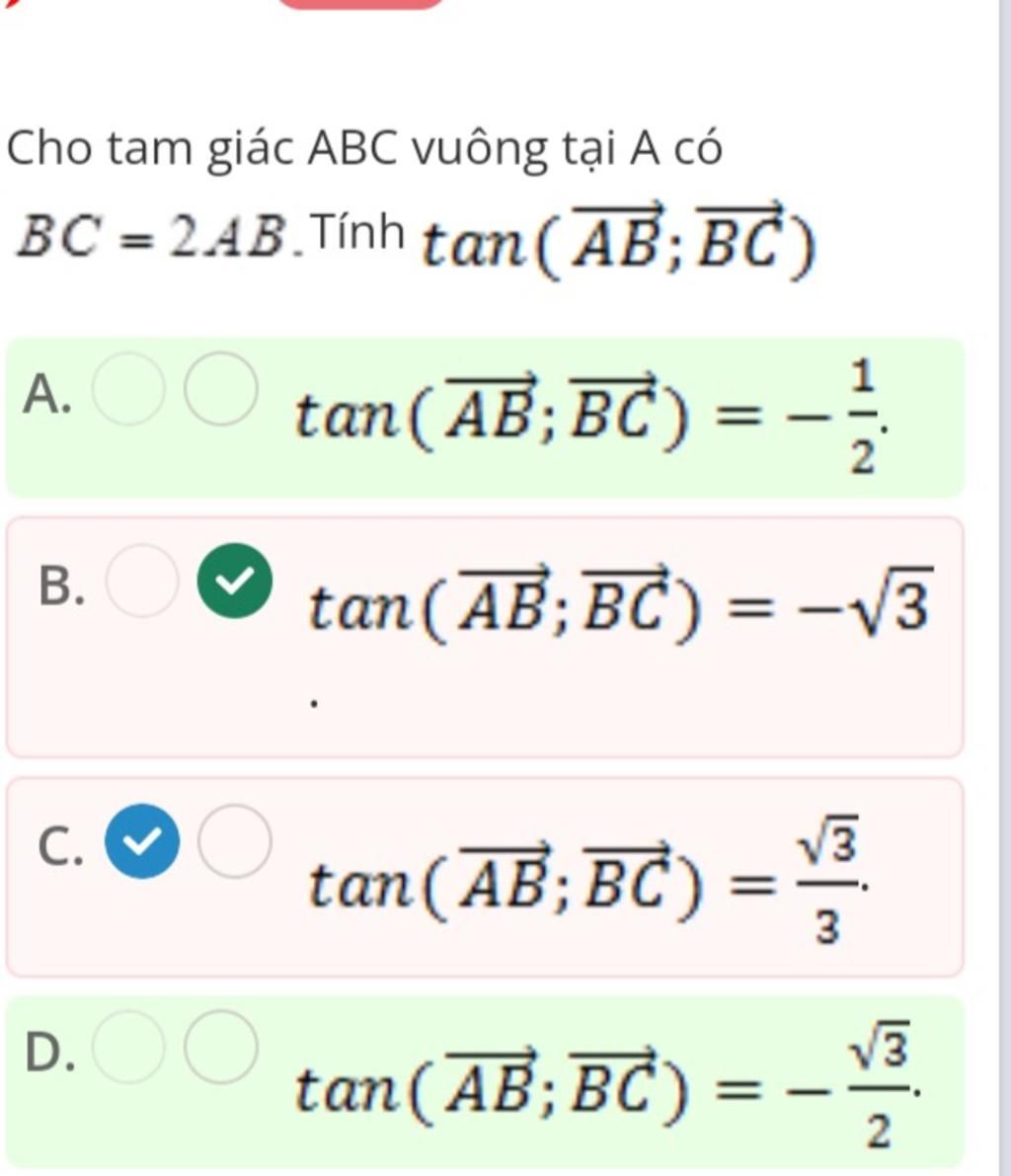Select second radio circle of option A
The height and width of the screenshot is (1176, 1011).
(x=220, y=389)
